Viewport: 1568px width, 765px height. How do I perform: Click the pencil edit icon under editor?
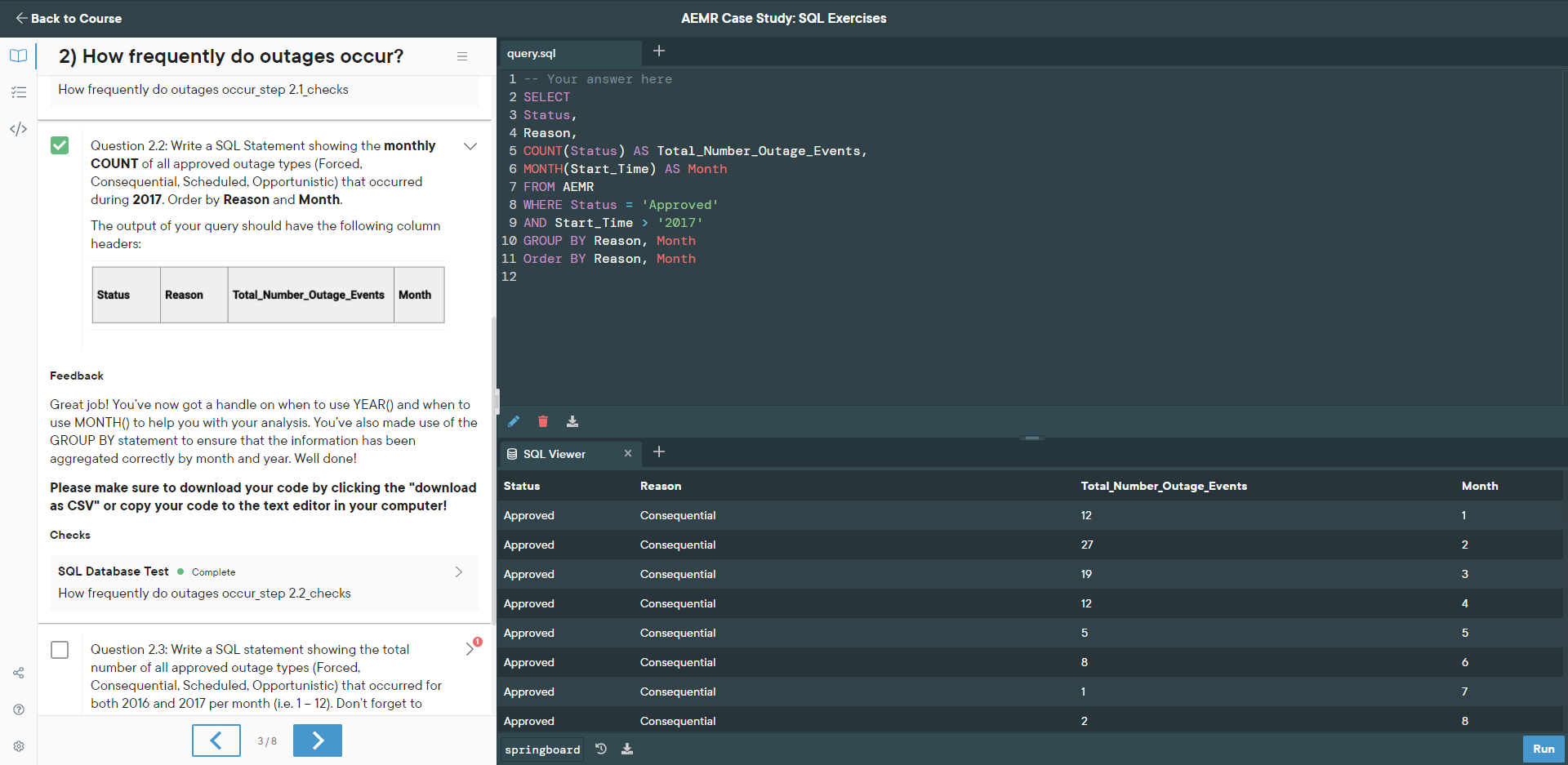[x=514, y=421]
